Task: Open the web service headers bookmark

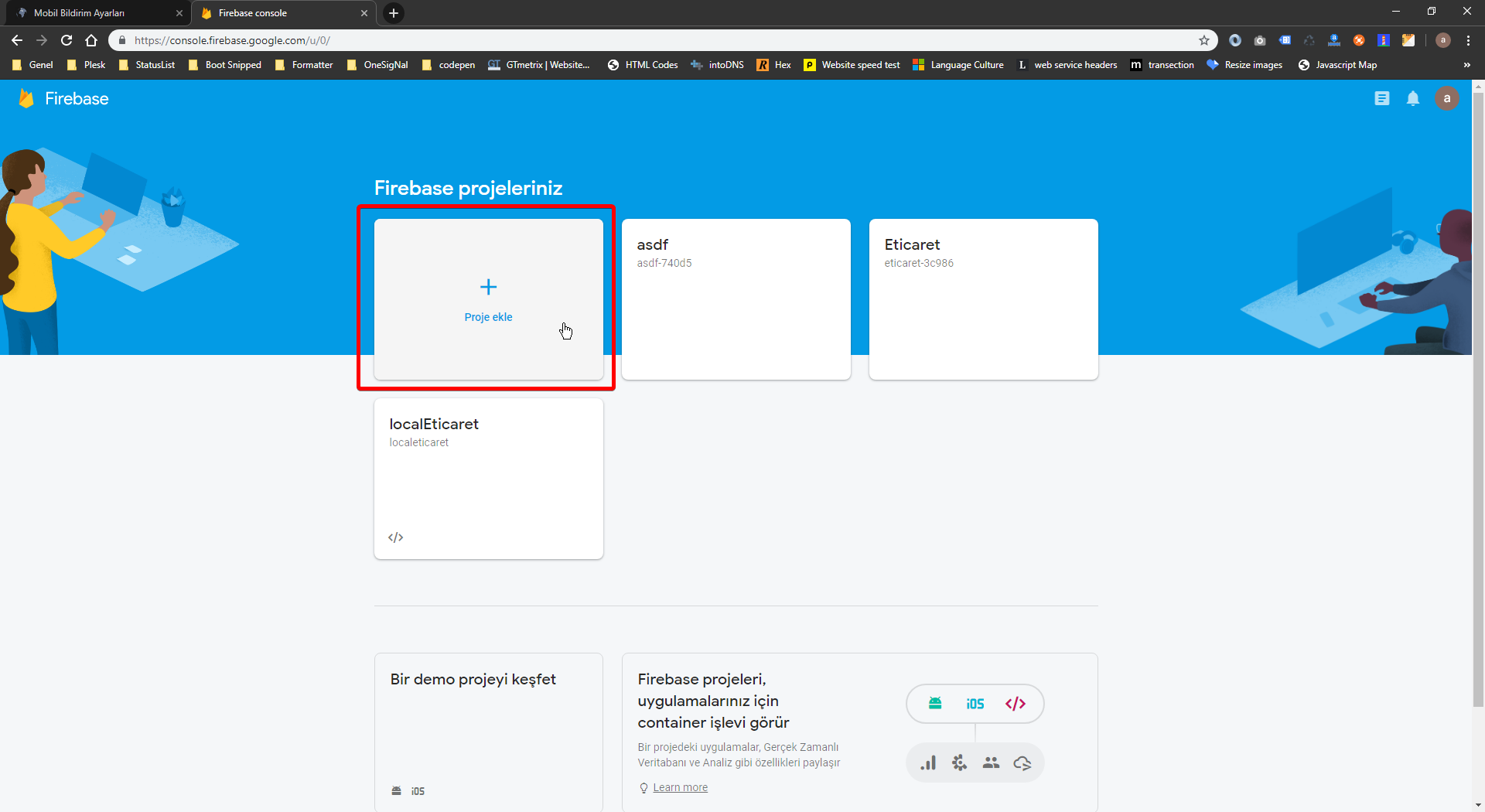Action: tap(1067, 65)
